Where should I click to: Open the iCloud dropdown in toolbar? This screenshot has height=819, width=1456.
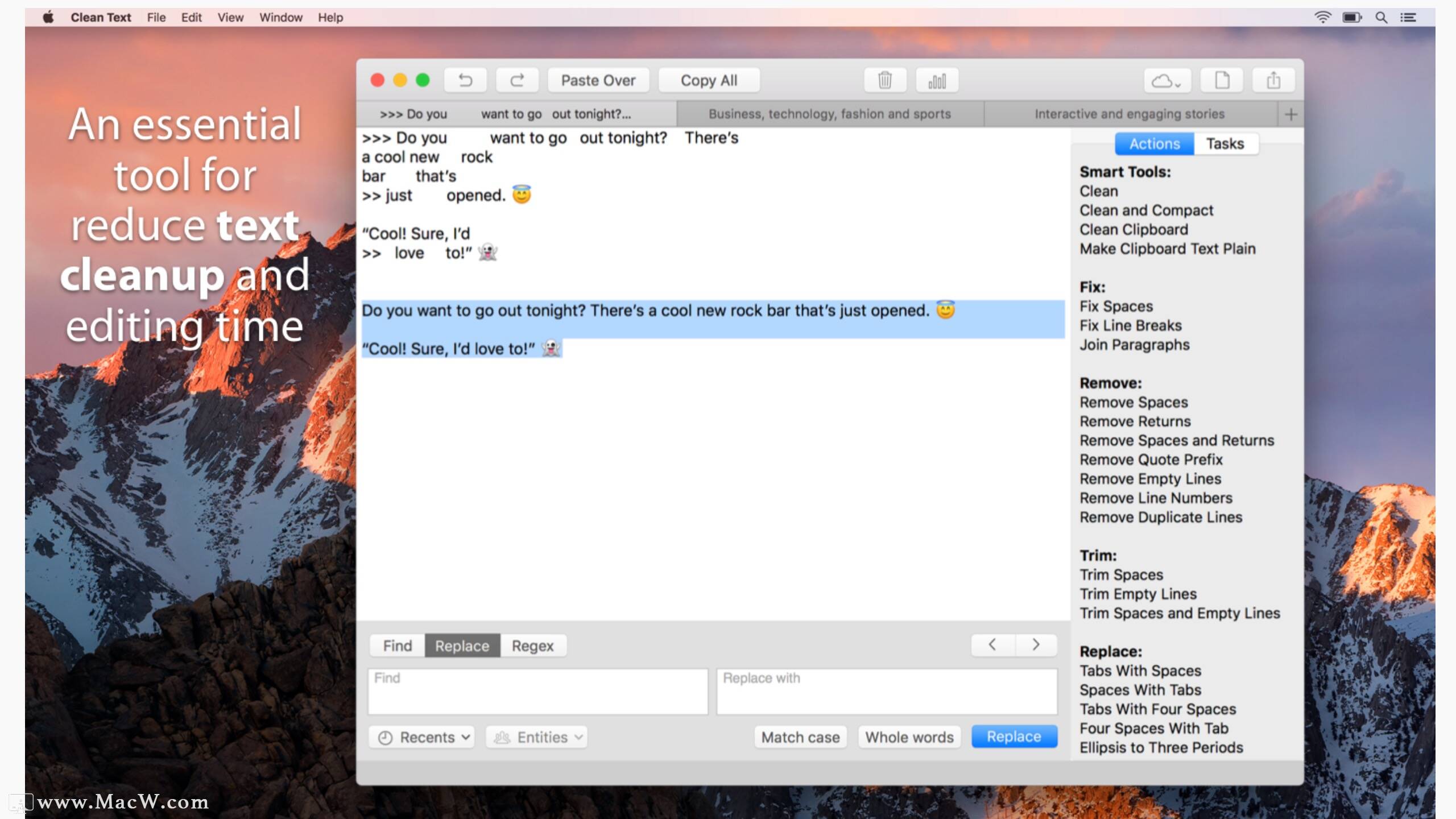[1167, 80]
